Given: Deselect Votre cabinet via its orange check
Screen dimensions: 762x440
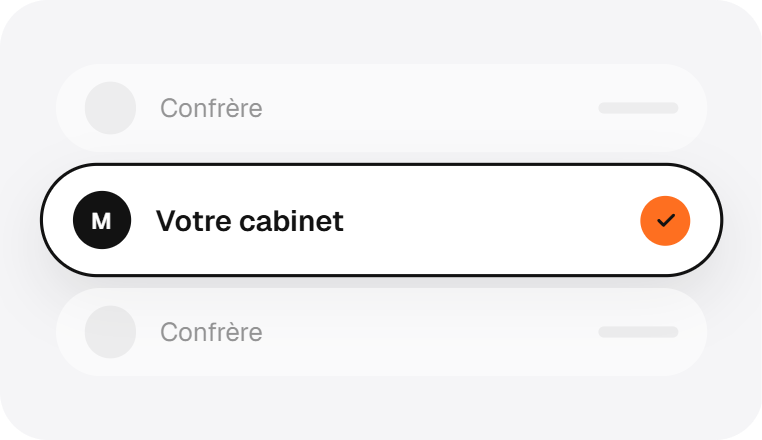Looking at the screenshot, I should point(665,221).
